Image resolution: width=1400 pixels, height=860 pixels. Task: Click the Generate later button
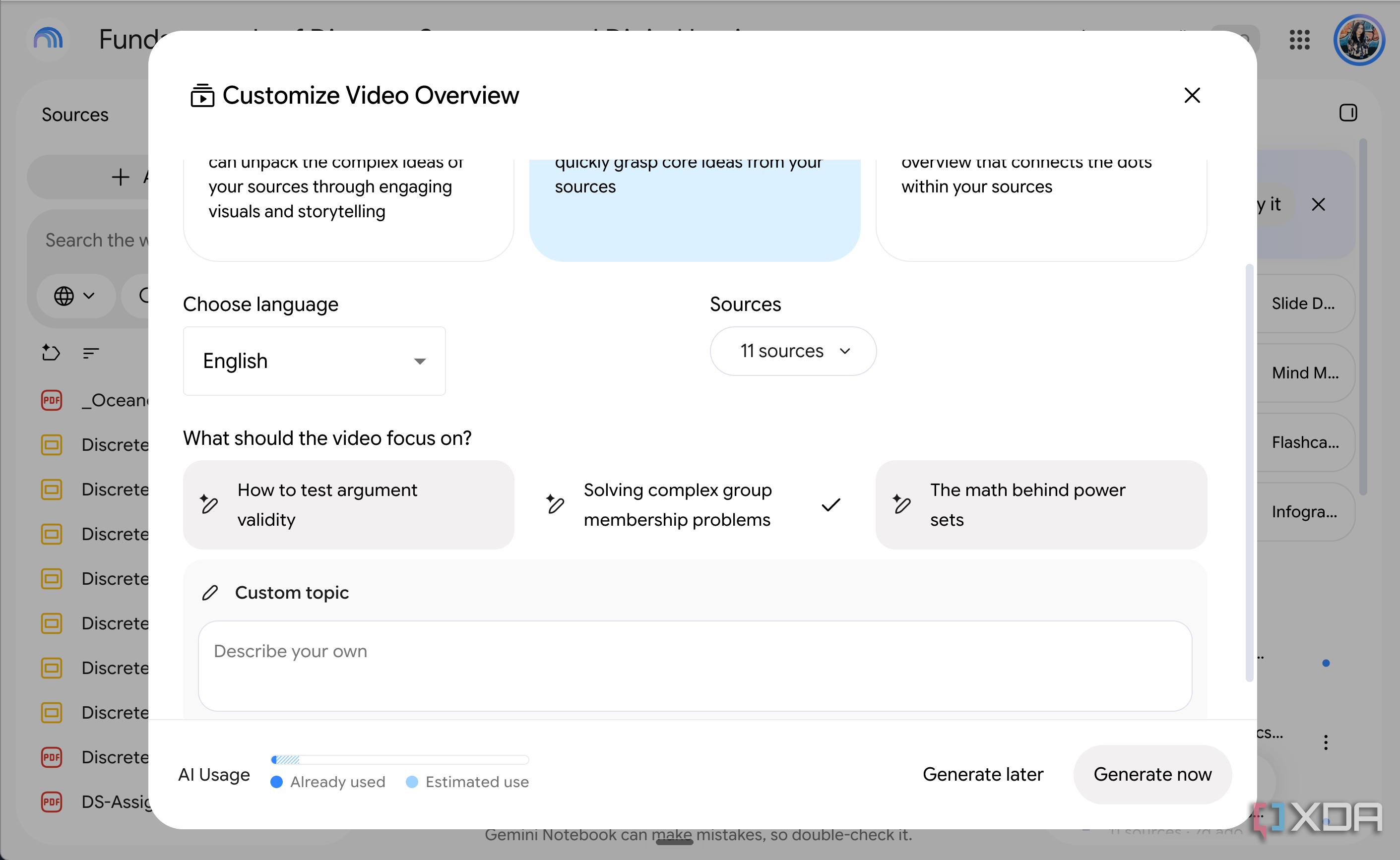(983, 774)
